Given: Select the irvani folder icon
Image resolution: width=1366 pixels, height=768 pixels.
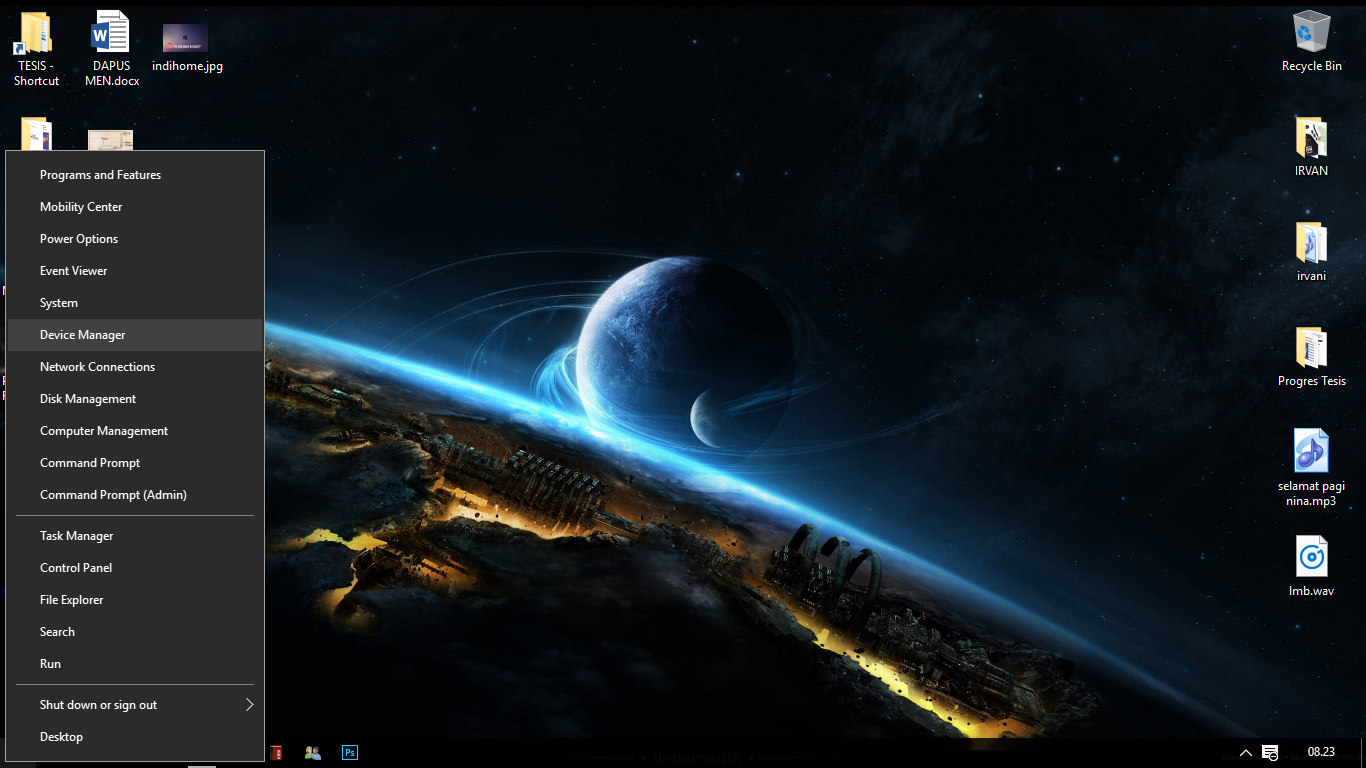Looking at the screenshot, I should click(1311, 243).
